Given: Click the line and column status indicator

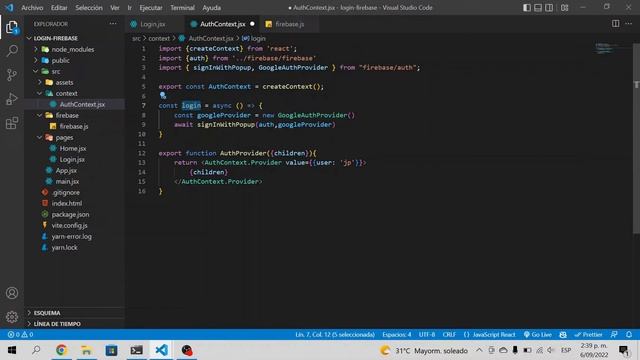Looking at the screenshot, I should [335, 335].
